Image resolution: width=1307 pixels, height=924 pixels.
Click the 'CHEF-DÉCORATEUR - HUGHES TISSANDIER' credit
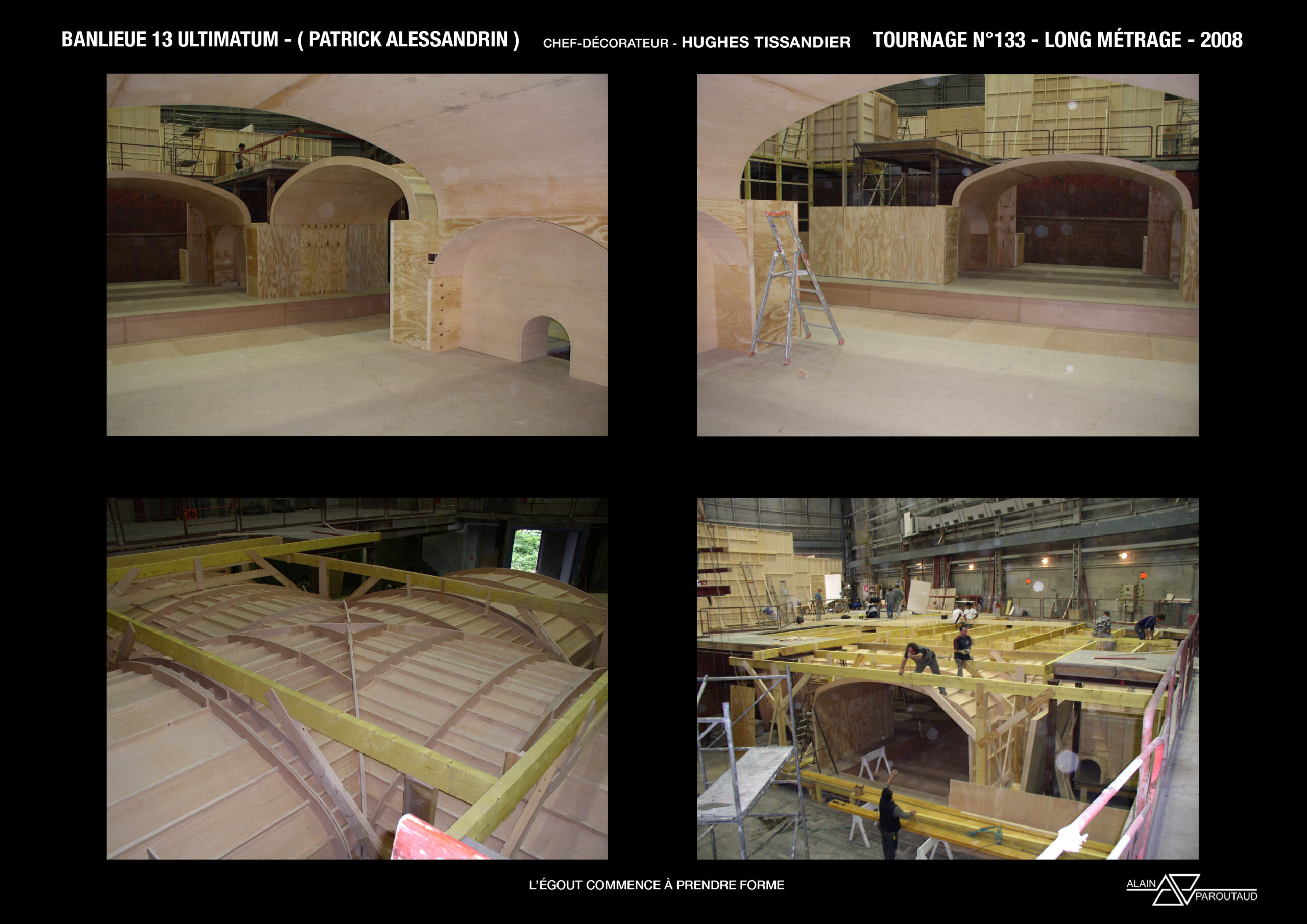[x=697, y=43]
